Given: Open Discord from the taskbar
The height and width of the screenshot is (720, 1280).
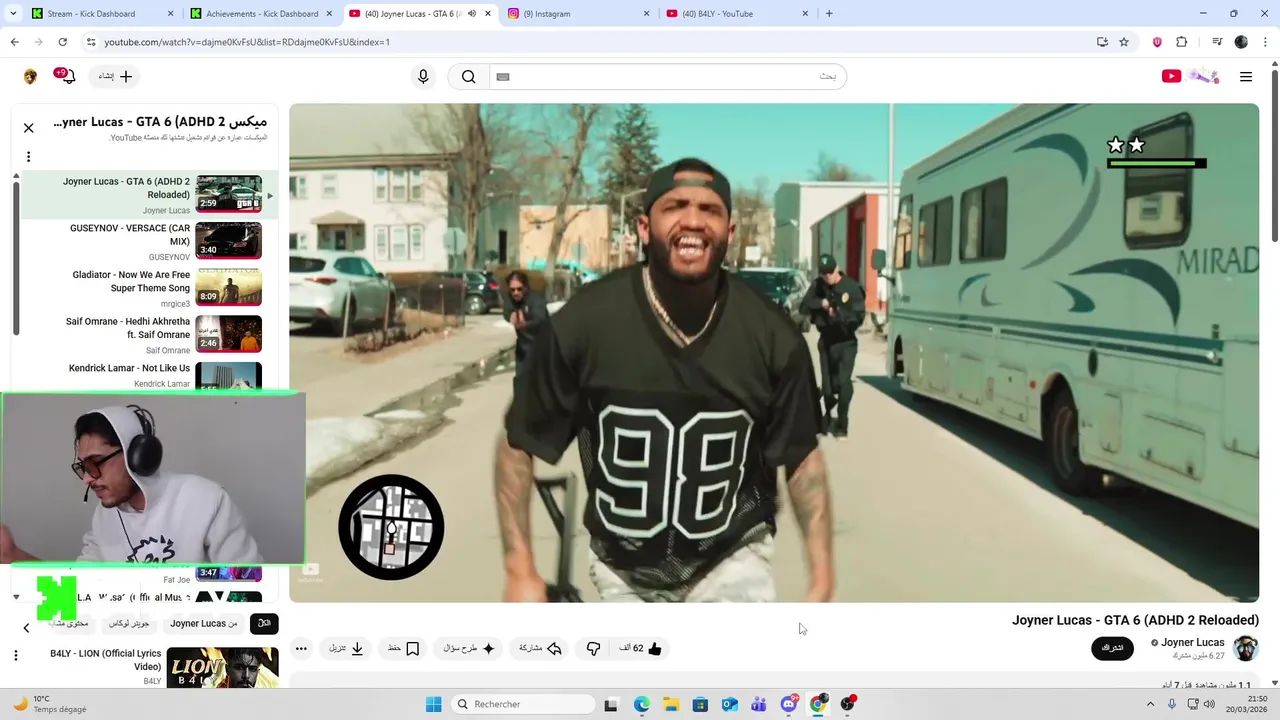Looking at the screenshot, I should pos(788,704).
